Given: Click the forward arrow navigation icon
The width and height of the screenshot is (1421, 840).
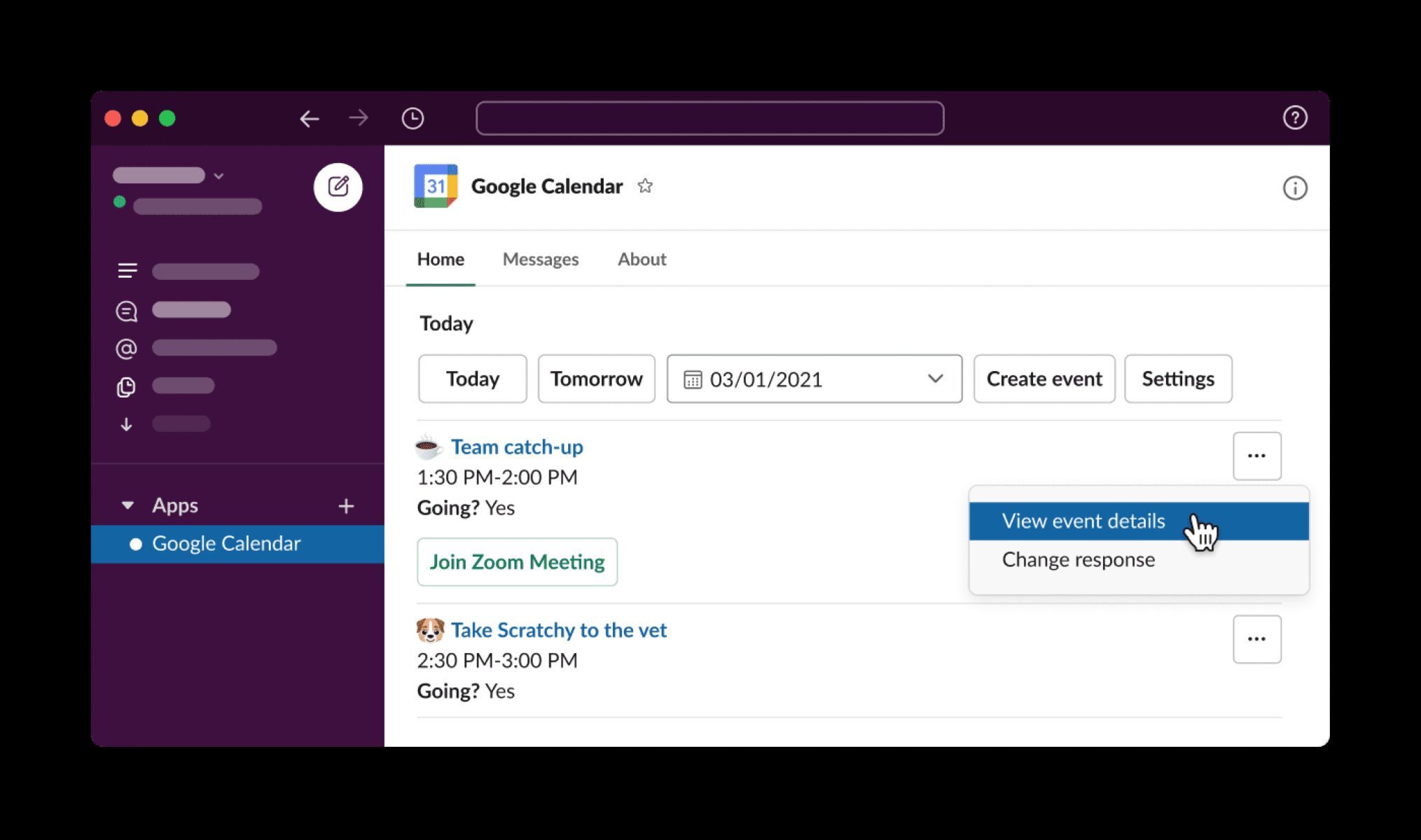Looking at the screenshot, I should (358, 118).
